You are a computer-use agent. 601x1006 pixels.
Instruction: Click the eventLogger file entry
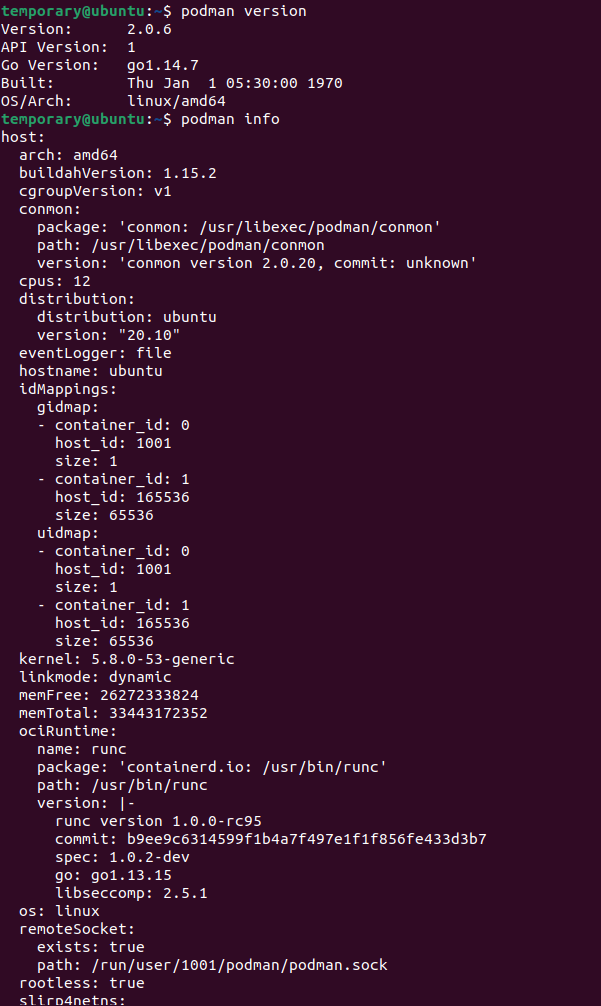tap(95, 353)
